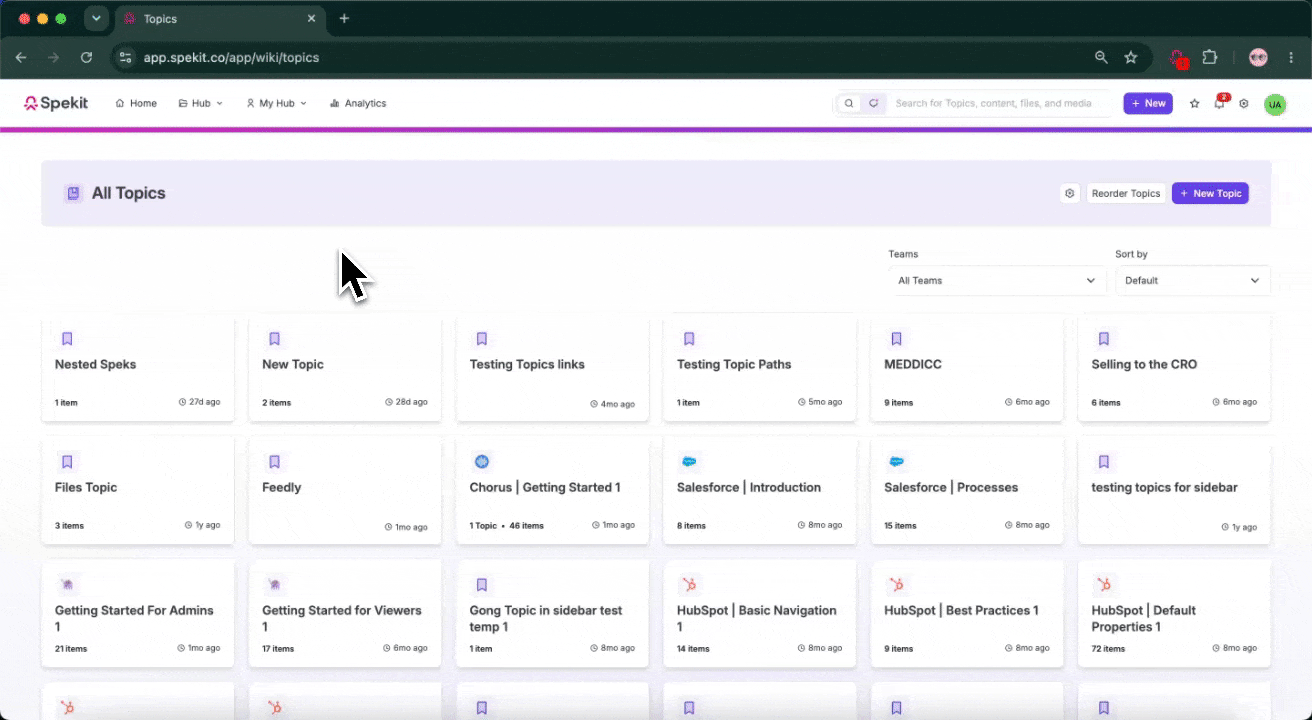
Task: Click bookmark icon on Nested Speks card
Action: click(x=67, y=339)
